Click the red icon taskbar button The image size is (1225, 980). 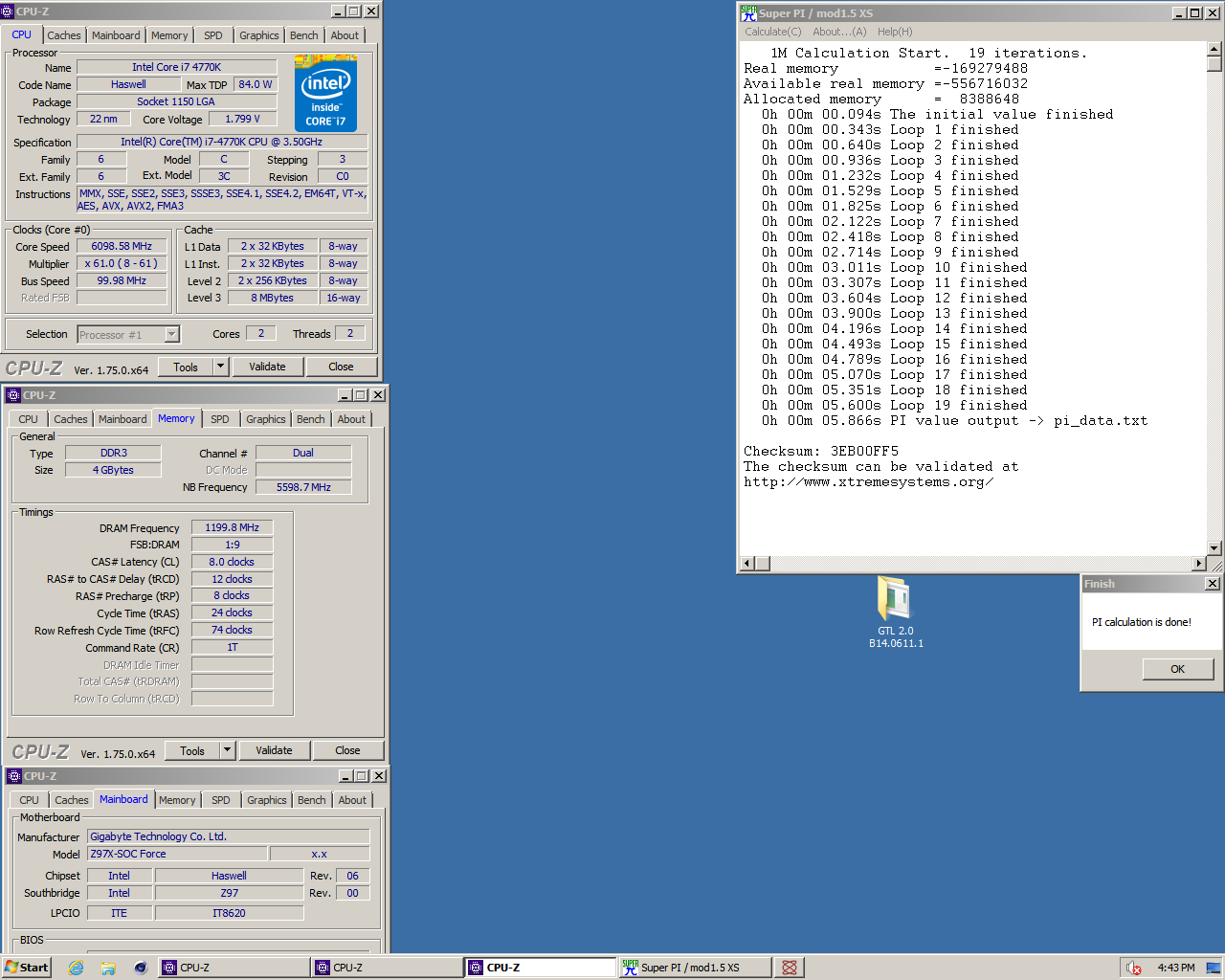tap(790, 968)
